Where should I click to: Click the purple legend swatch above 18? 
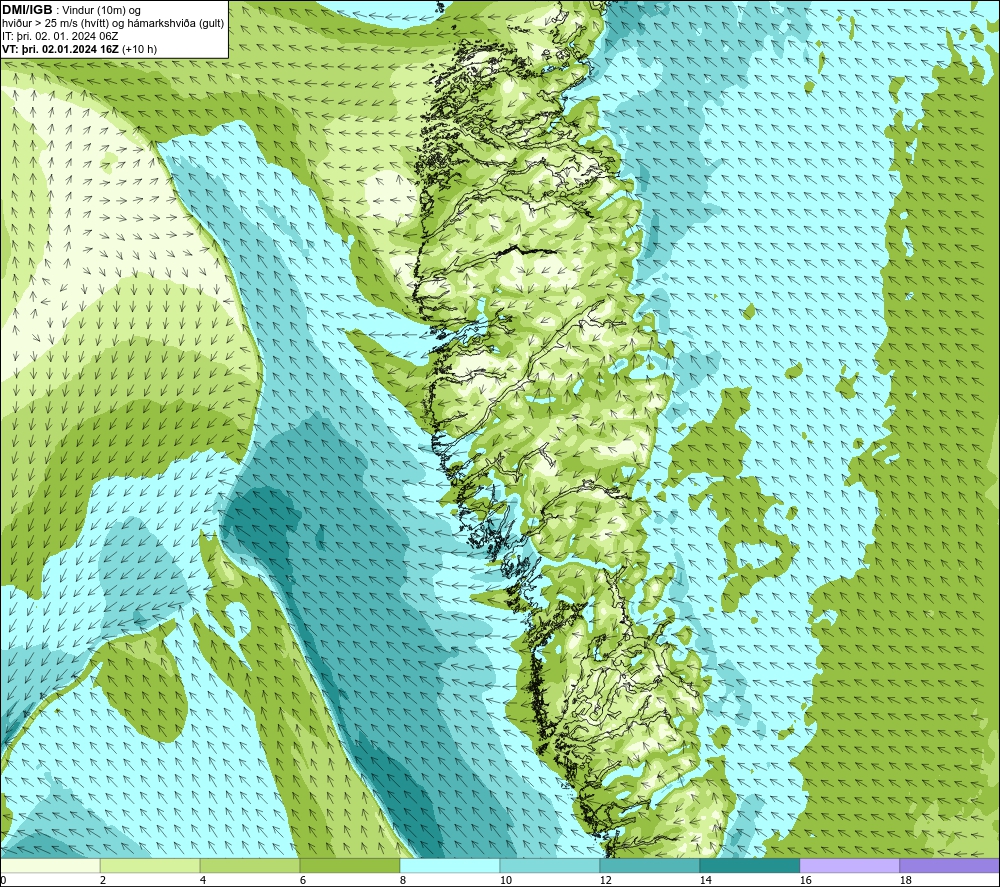(x=950, y=866)
